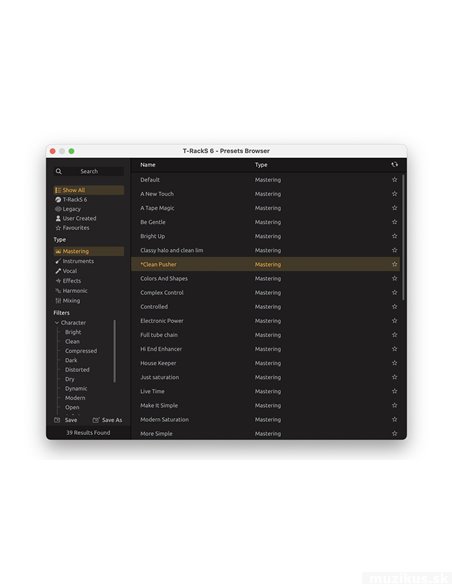Favourite the A New Touch preset star
452x584 pixels.
tap(394, 194)
